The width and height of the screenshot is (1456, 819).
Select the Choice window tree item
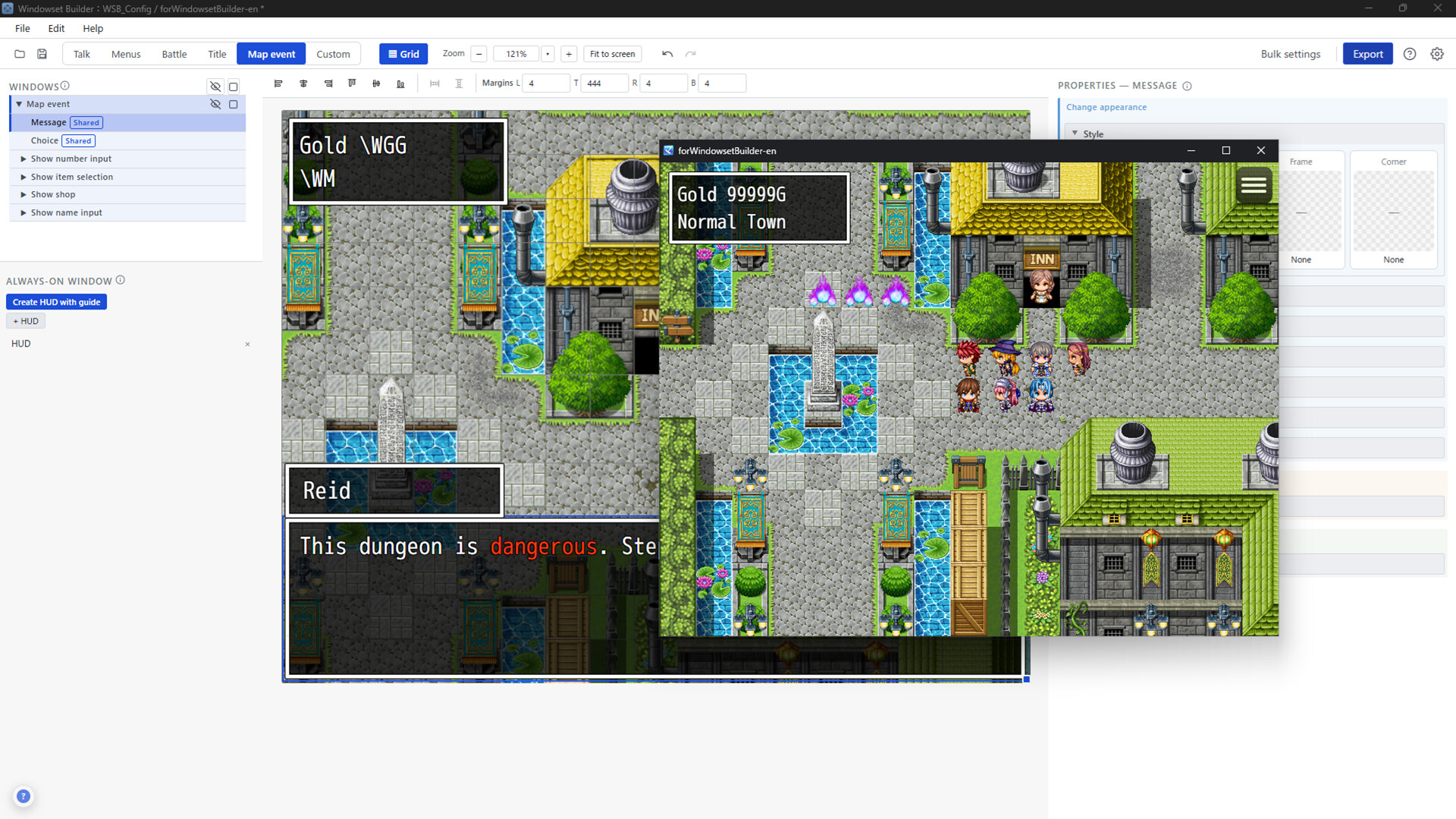click(127, 140)
